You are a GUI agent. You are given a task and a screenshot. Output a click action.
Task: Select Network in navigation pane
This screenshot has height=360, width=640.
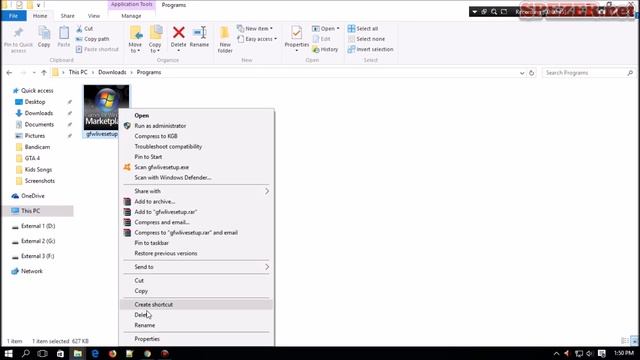(32, 271)
